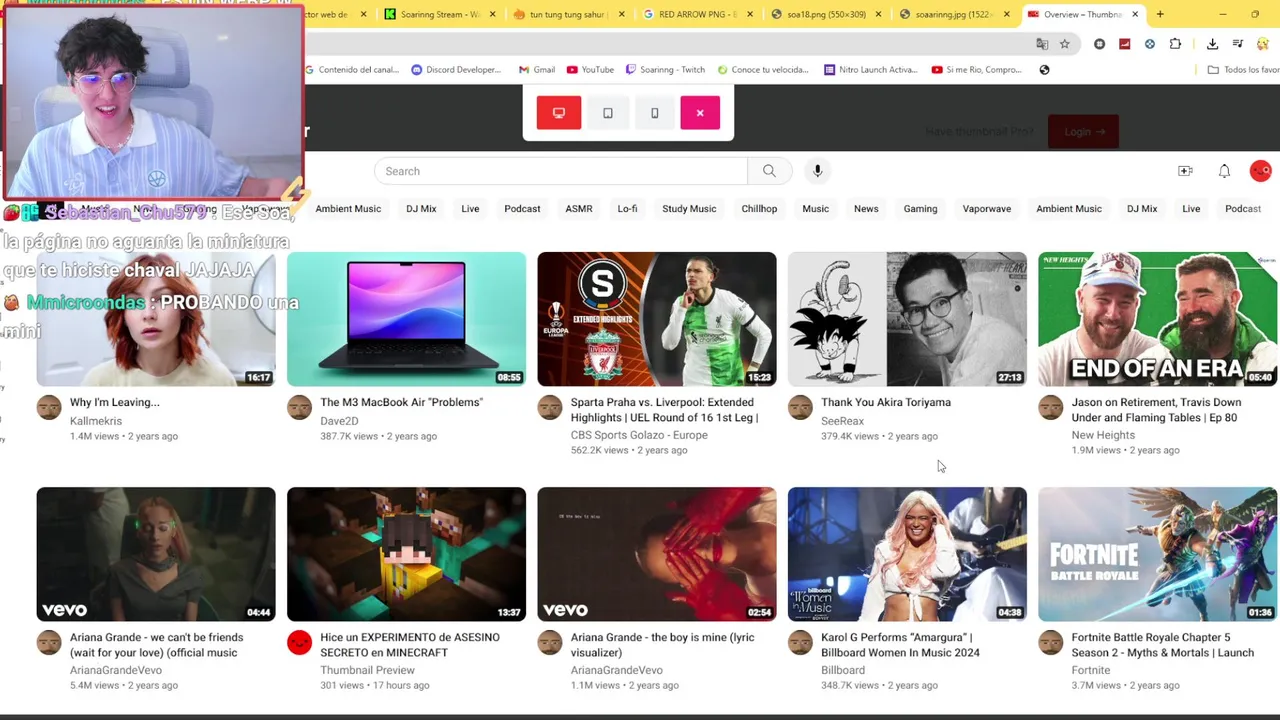Screen dimensions: 1280x720
Task: Select the Vaporwave chip next to Gaming
Action: tap(986, 209)
